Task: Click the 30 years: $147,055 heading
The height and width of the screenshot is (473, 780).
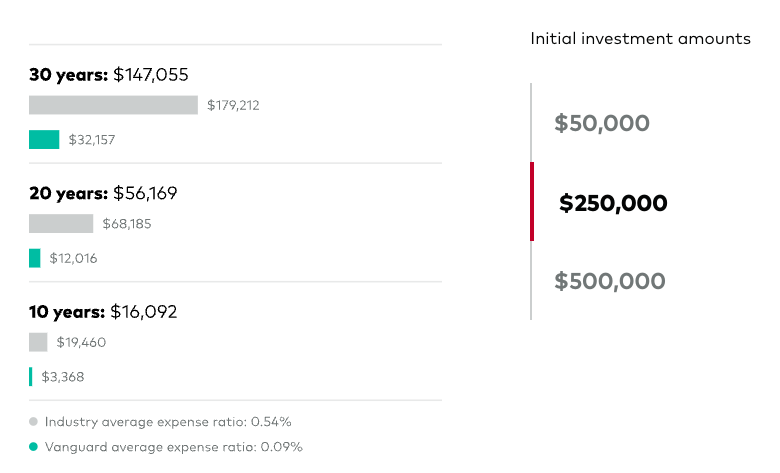Action: [109, 74]
